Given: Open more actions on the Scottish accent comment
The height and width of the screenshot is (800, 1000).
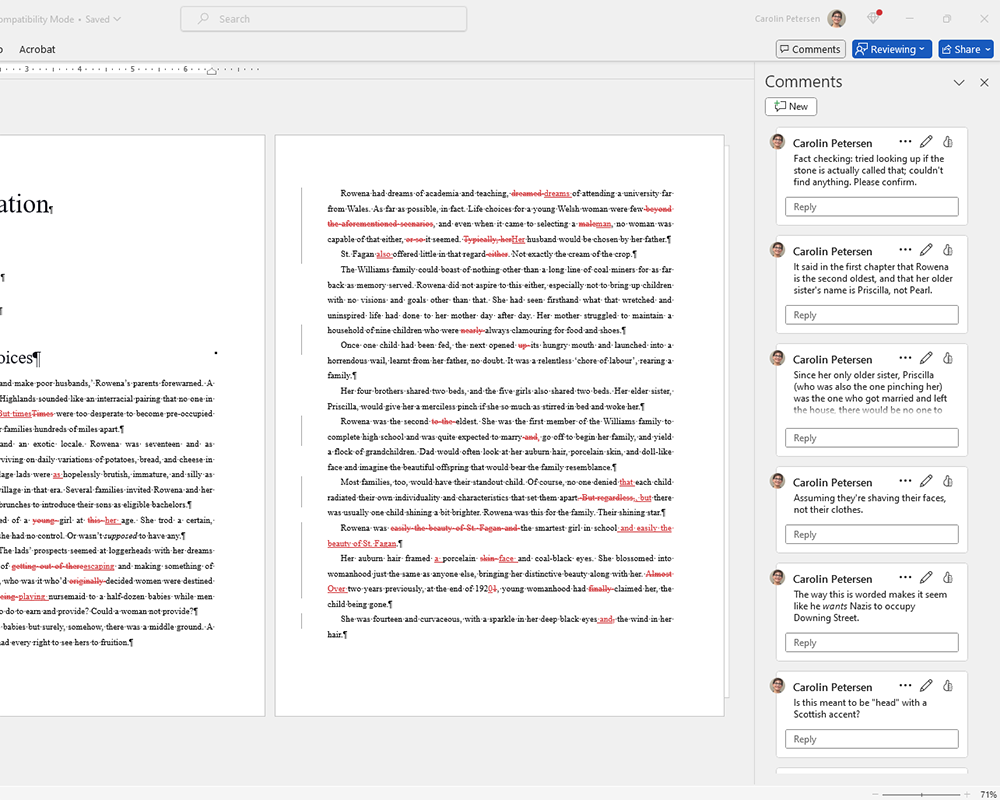Looking at the screenshot, I should [905, 686].
